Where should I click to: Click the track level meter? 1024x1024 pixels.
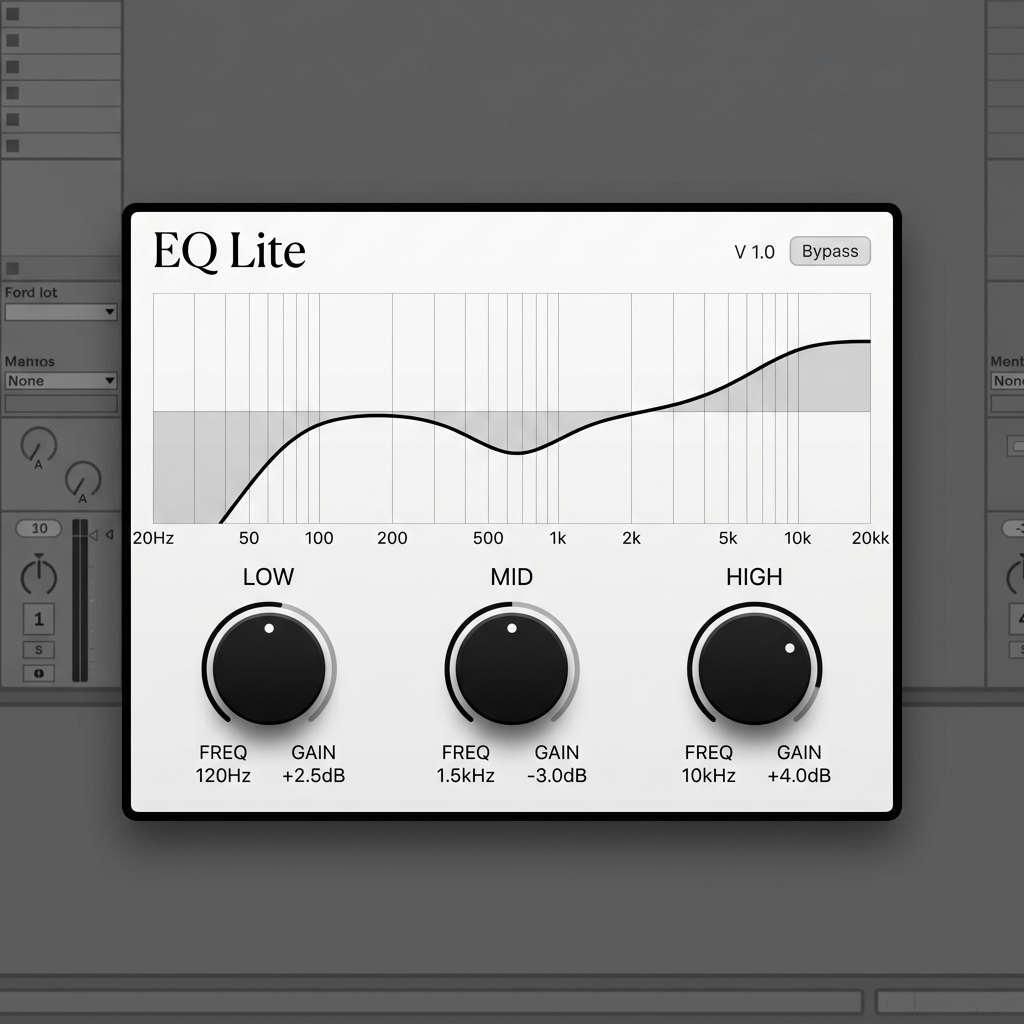point(80,600)
